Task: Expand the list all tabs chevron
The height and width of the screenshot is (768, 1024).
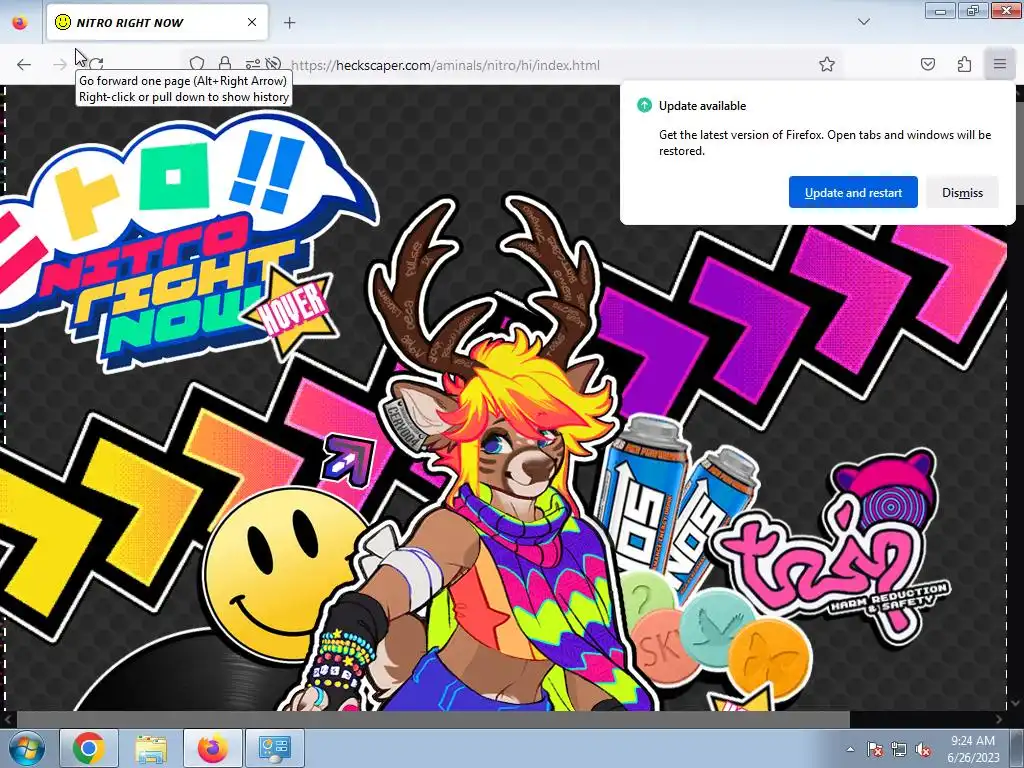Action: (x=863, y=22)
